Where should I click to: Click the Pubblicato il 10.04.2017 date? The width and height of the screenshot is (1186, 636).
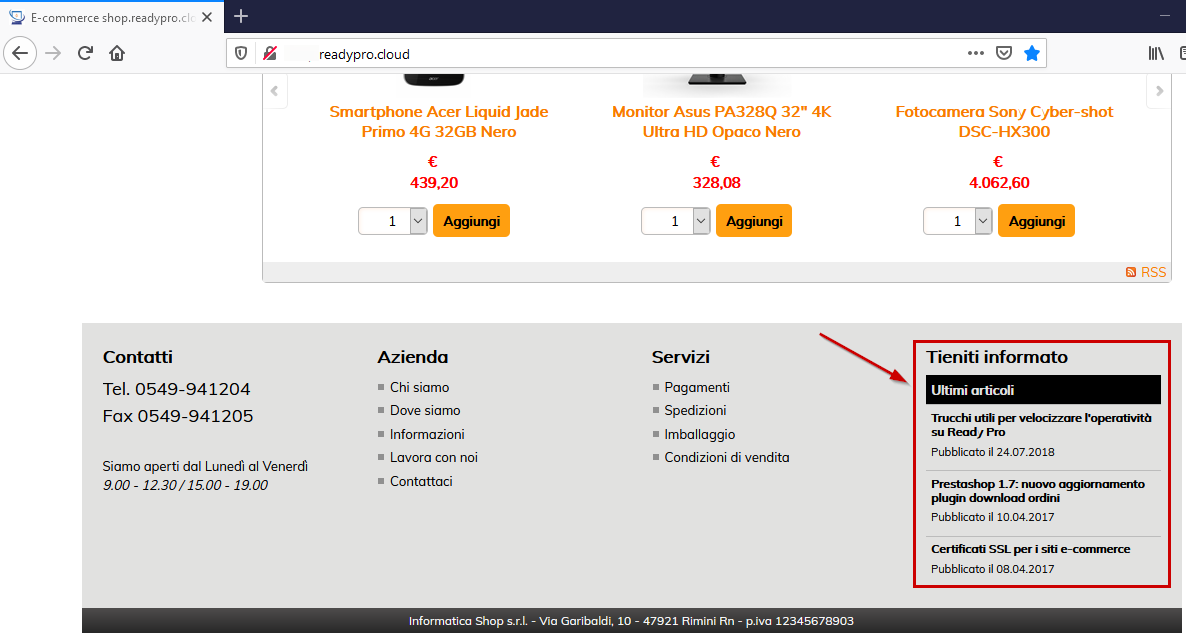tap(992, 517)
